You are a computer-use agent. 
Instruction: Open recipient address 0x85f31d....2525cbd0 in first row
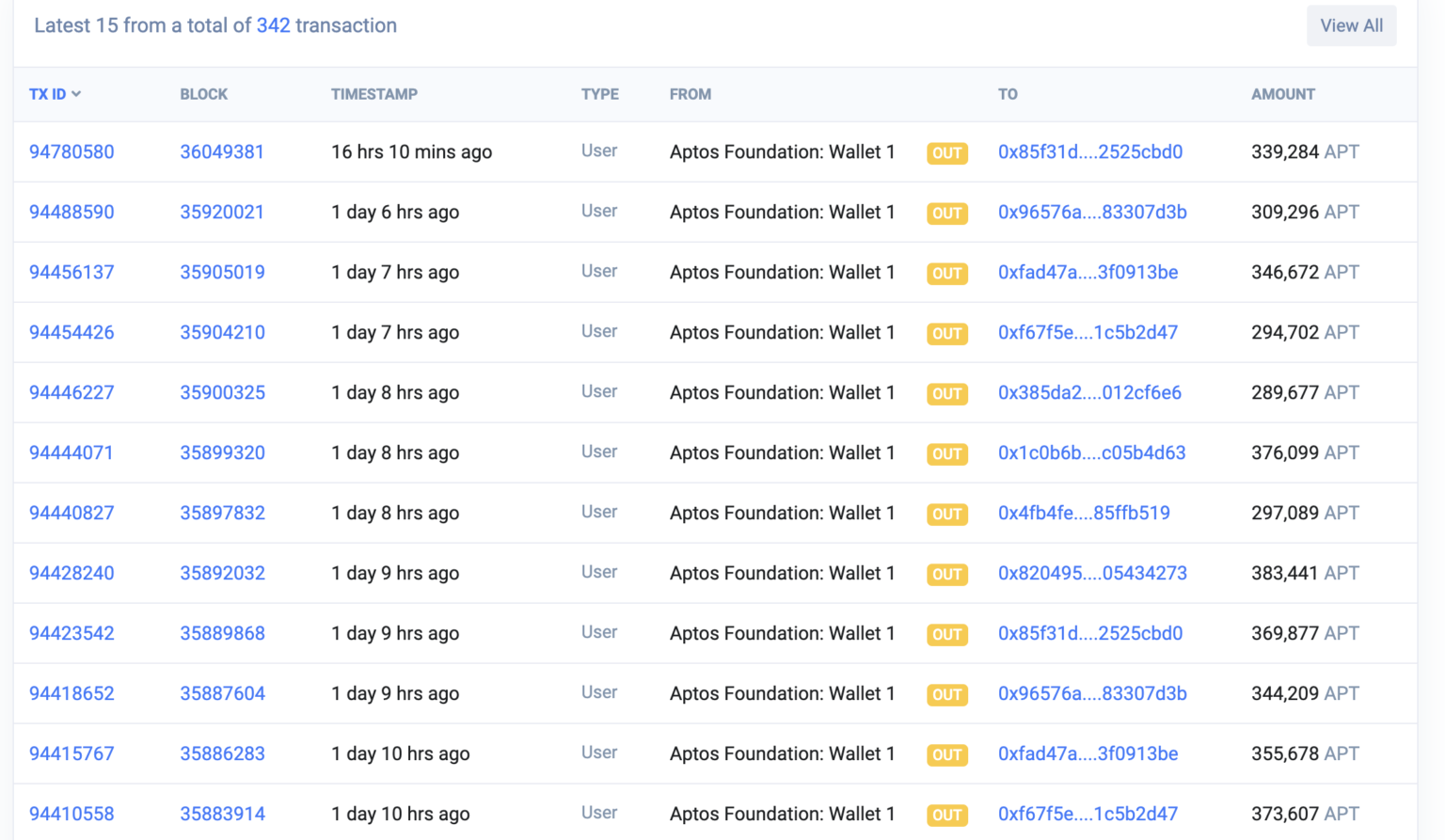[x=1089, y=151]
